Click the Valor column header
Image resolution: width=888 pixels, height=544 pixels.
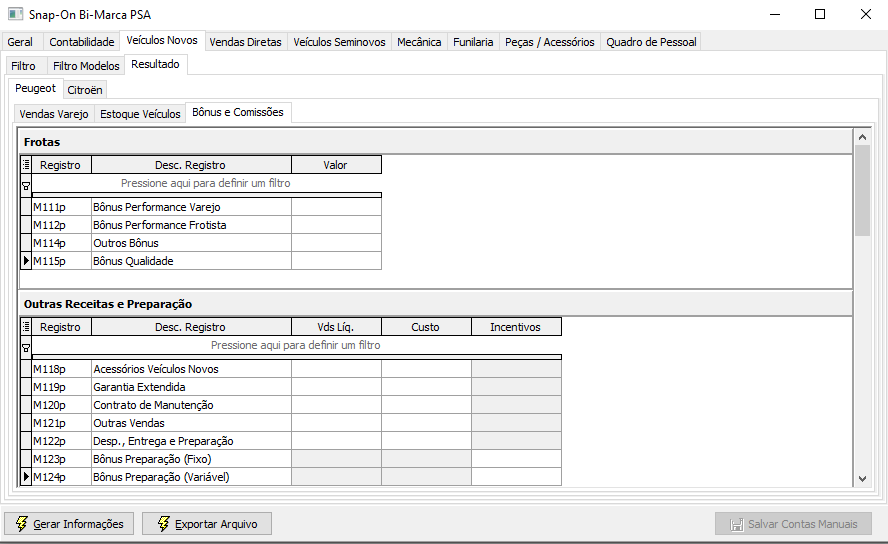336,165
